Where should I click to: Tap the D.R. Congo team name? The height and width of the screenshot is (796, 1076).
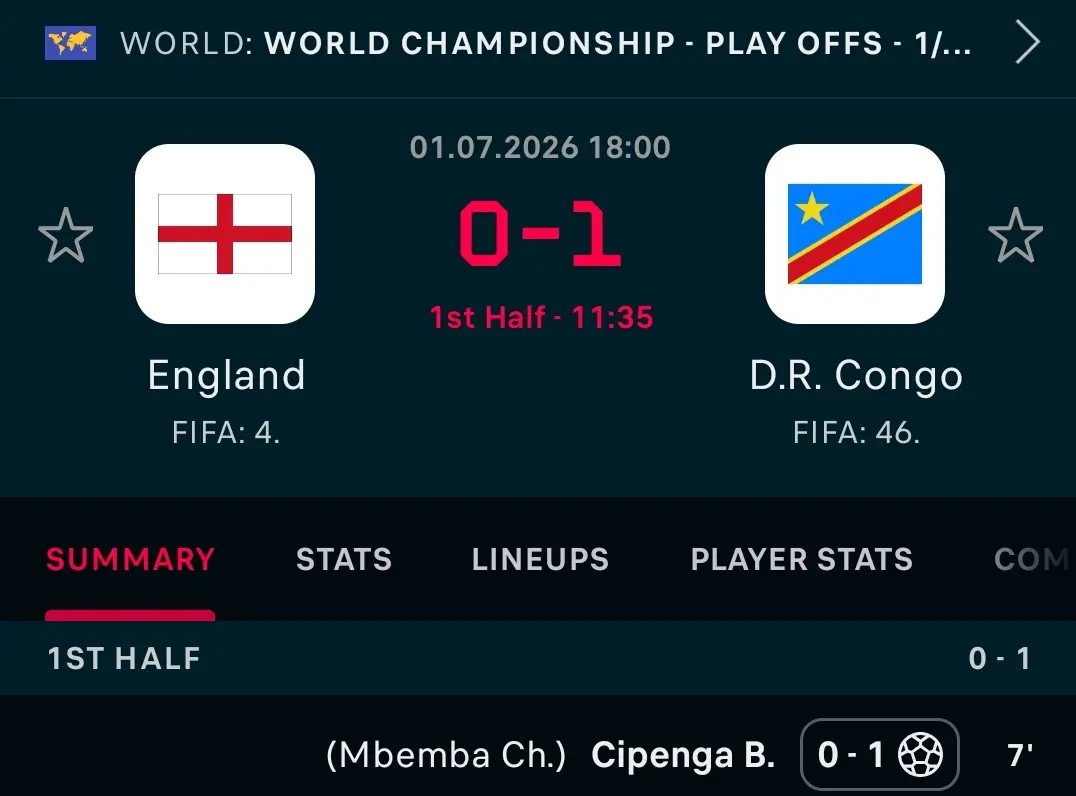coord(856,376)
